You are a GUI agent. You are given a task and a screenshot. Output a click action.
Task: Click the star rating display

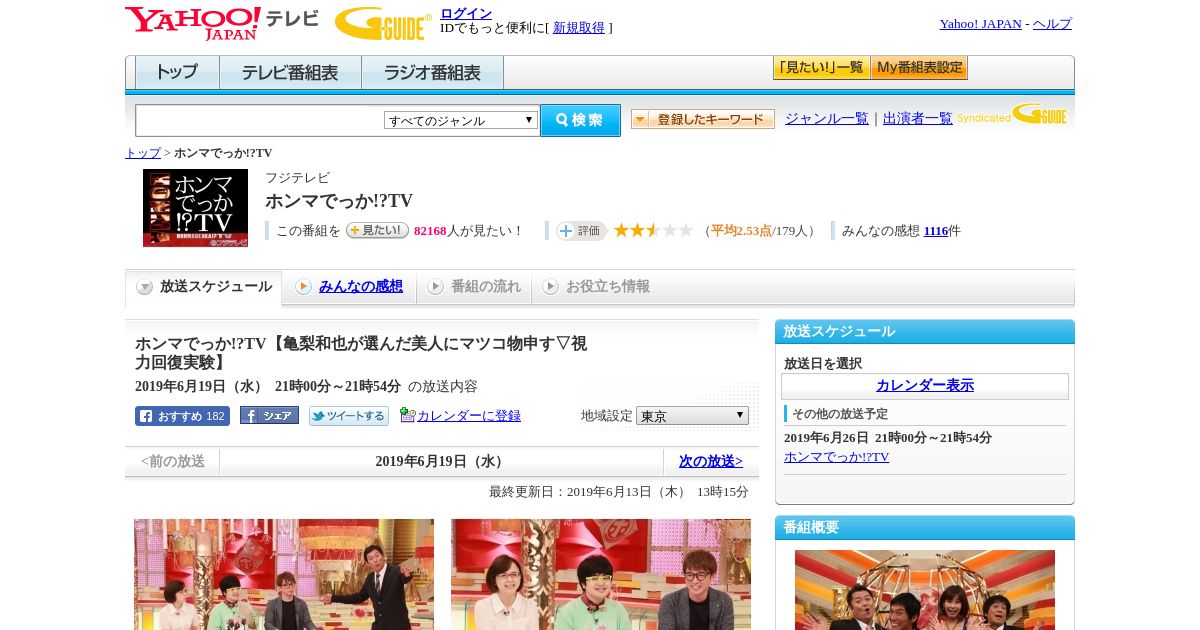pyautogui.click(x=653, y=230)
